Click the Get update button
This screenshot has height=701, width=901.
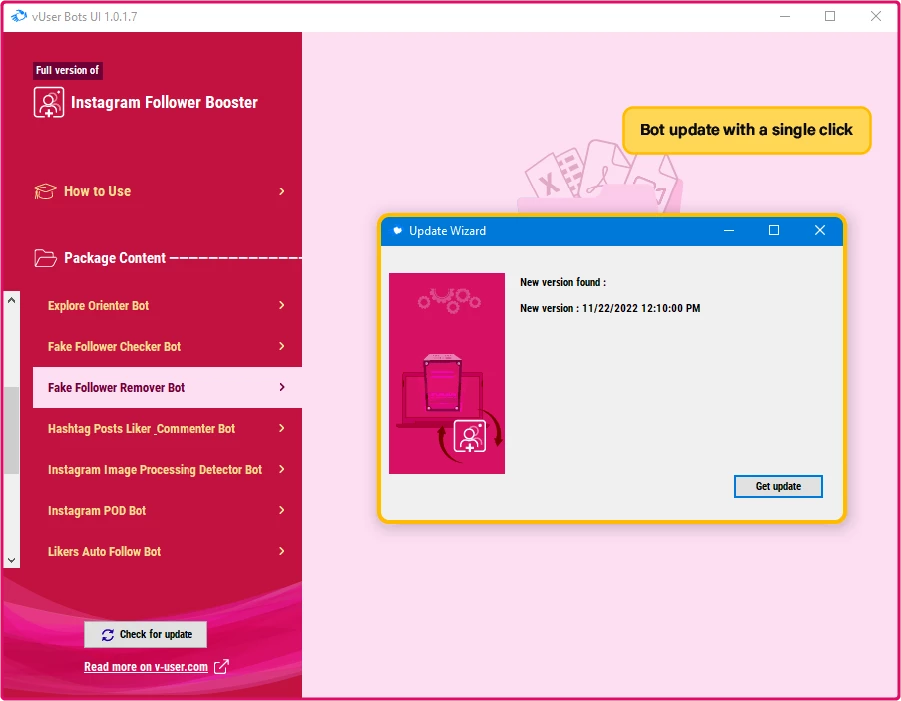click(x=778, y=487)
